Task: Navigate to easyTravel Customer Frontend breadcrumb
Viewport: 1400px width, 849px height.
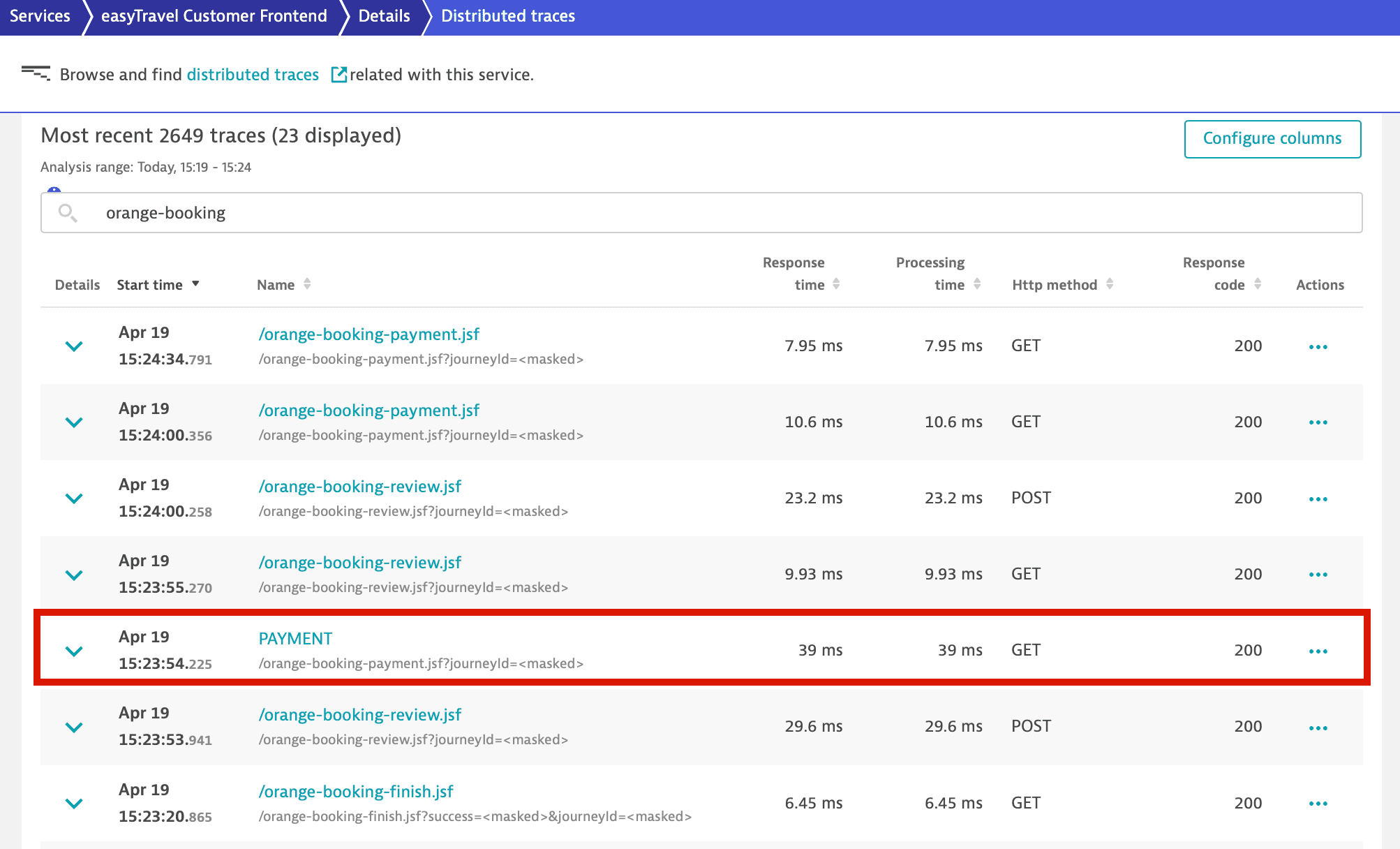Action: click(214, 16)
